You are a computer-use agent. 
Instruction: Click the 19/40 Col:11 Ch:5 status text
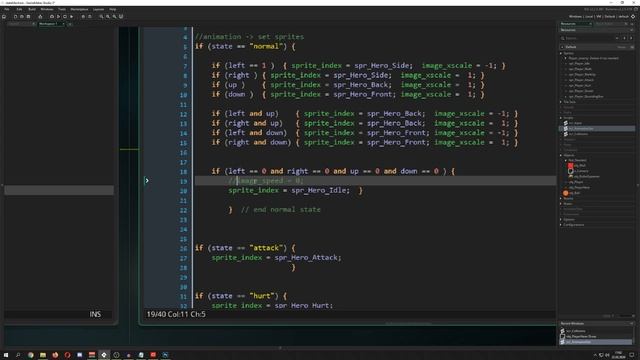(176, 314)
